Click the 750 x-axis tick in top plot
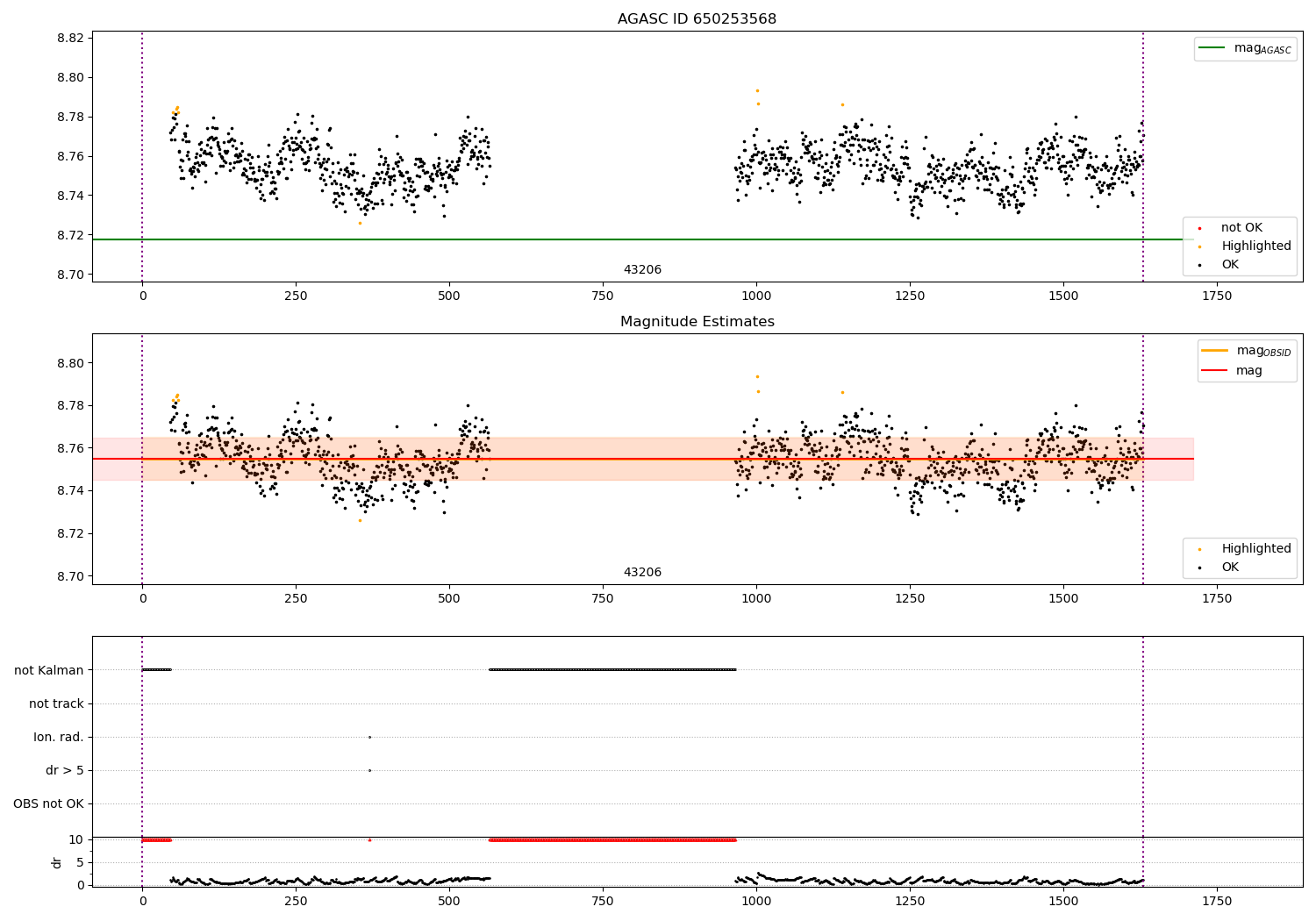The width and height of the screenshot is (1316, 921). 603,296
